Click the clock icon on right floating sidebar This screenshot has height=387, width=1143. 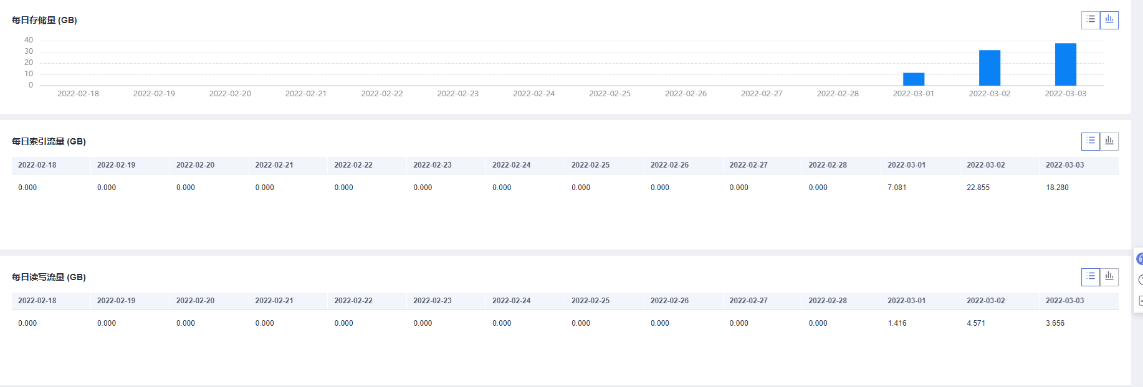tap(1139, 280)
